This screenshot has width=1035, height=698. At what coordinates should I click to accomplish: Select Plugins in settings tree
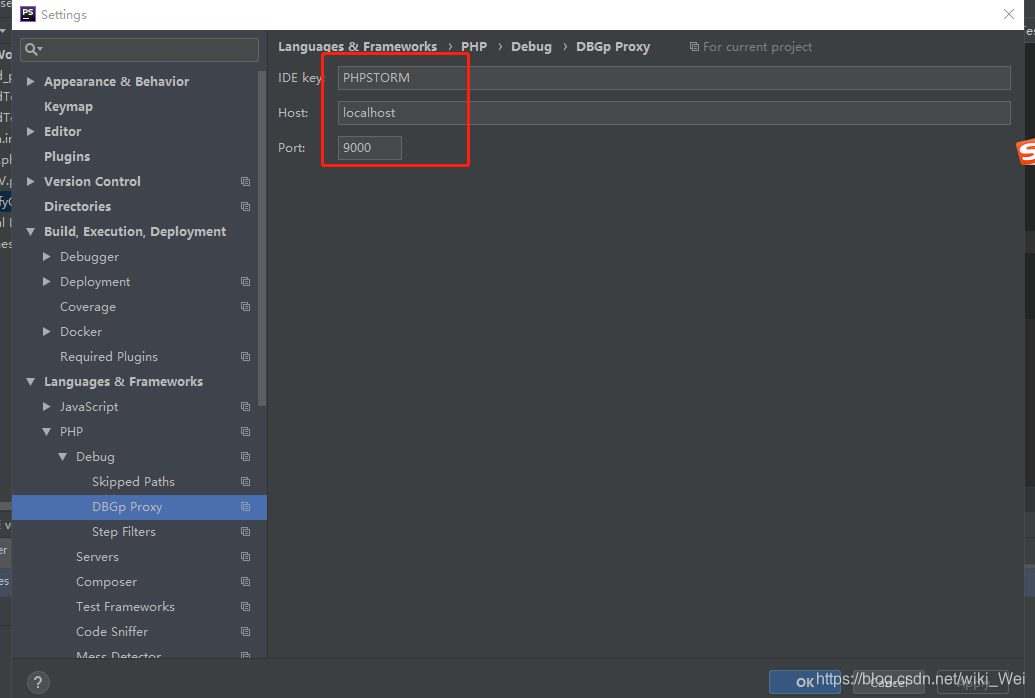click(x=67, y=157)
